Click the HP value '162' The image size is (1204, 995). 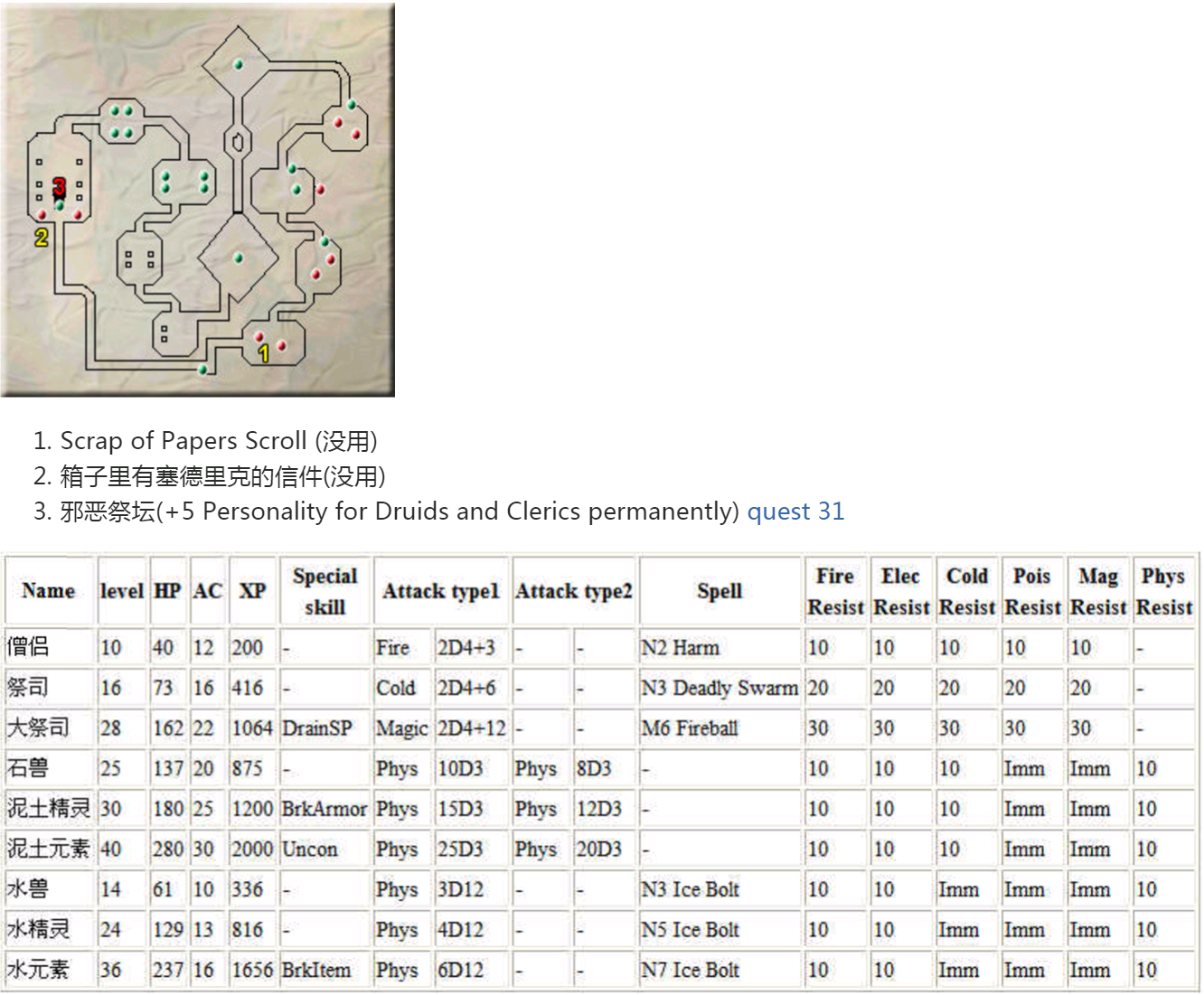coord(168,727)
